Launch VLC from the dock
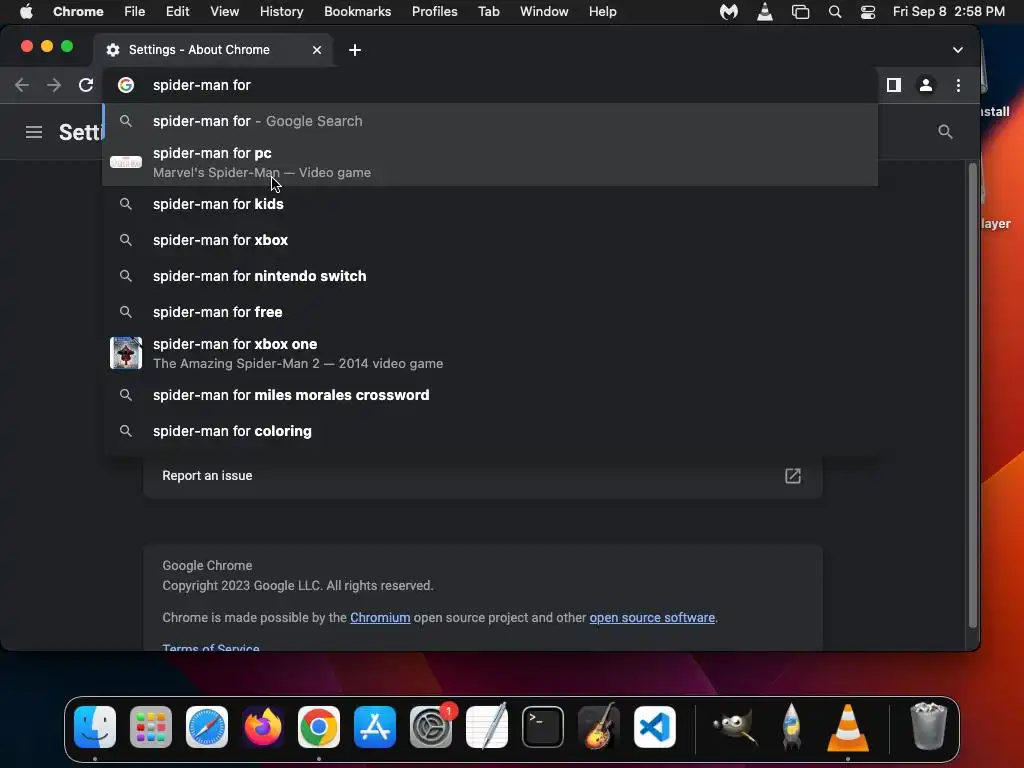This screenshot has height=768, width=1024. click(x=848, y=728)
